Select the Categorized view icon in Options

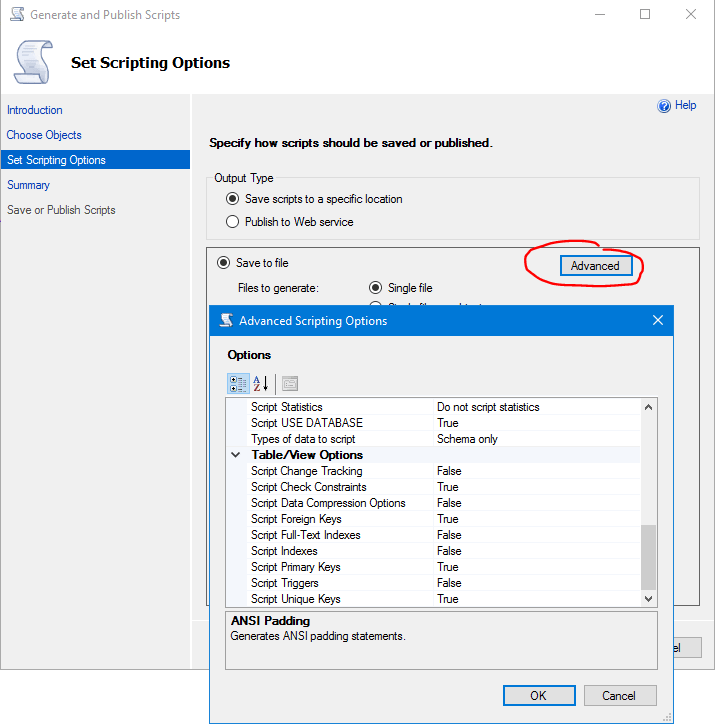tap(238, 384)
